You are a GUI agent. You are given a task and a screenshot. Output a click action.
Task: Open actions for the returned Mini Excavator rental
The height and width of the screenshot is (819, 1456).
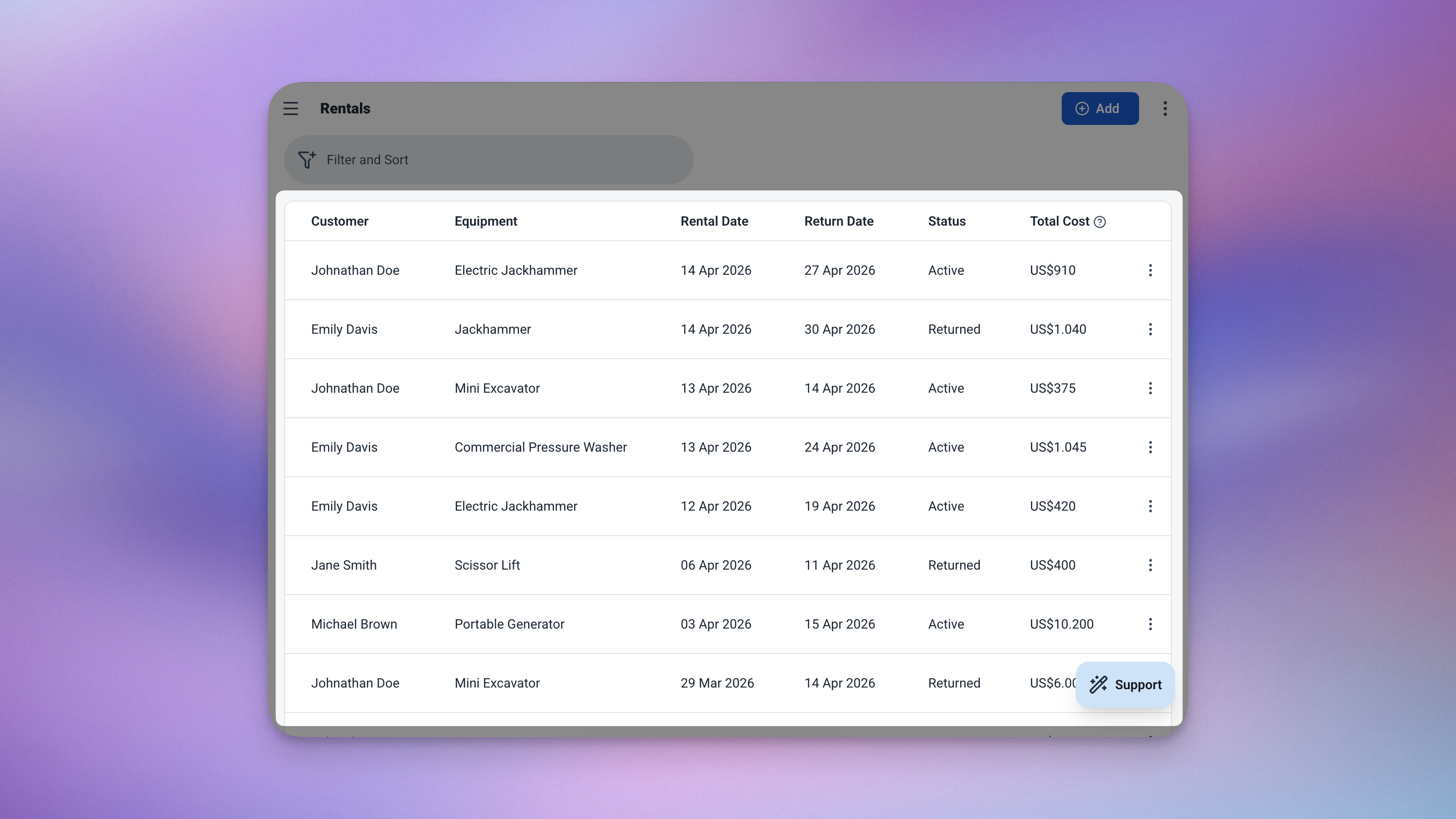[1150, 683]
